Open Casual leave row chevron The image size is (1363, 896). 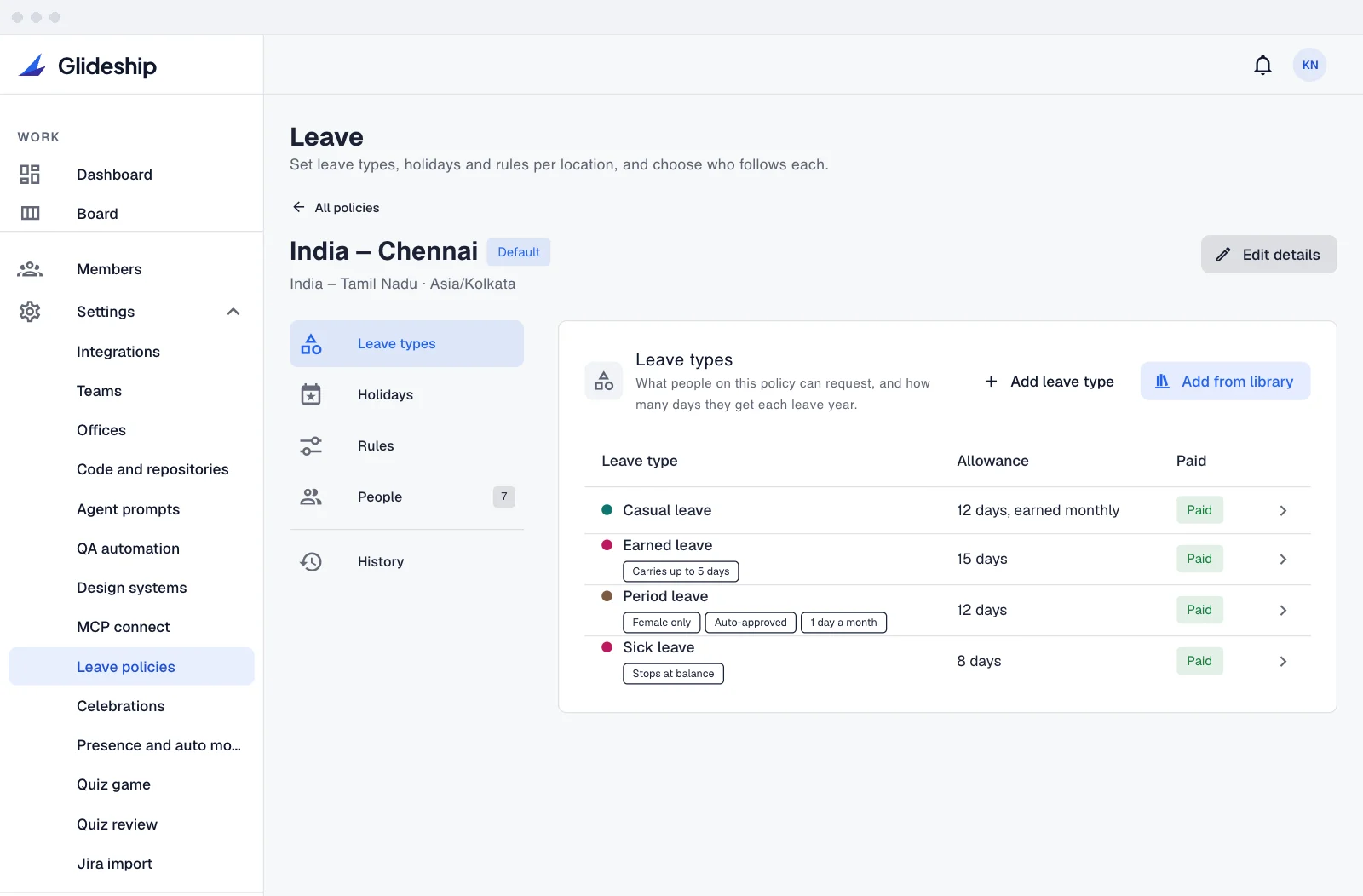[1283, 510]
